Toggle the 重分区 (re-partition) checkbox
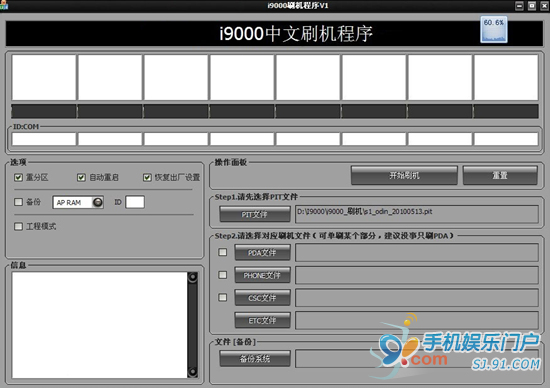Screen dimensions: 550x388 coord(18,178)
